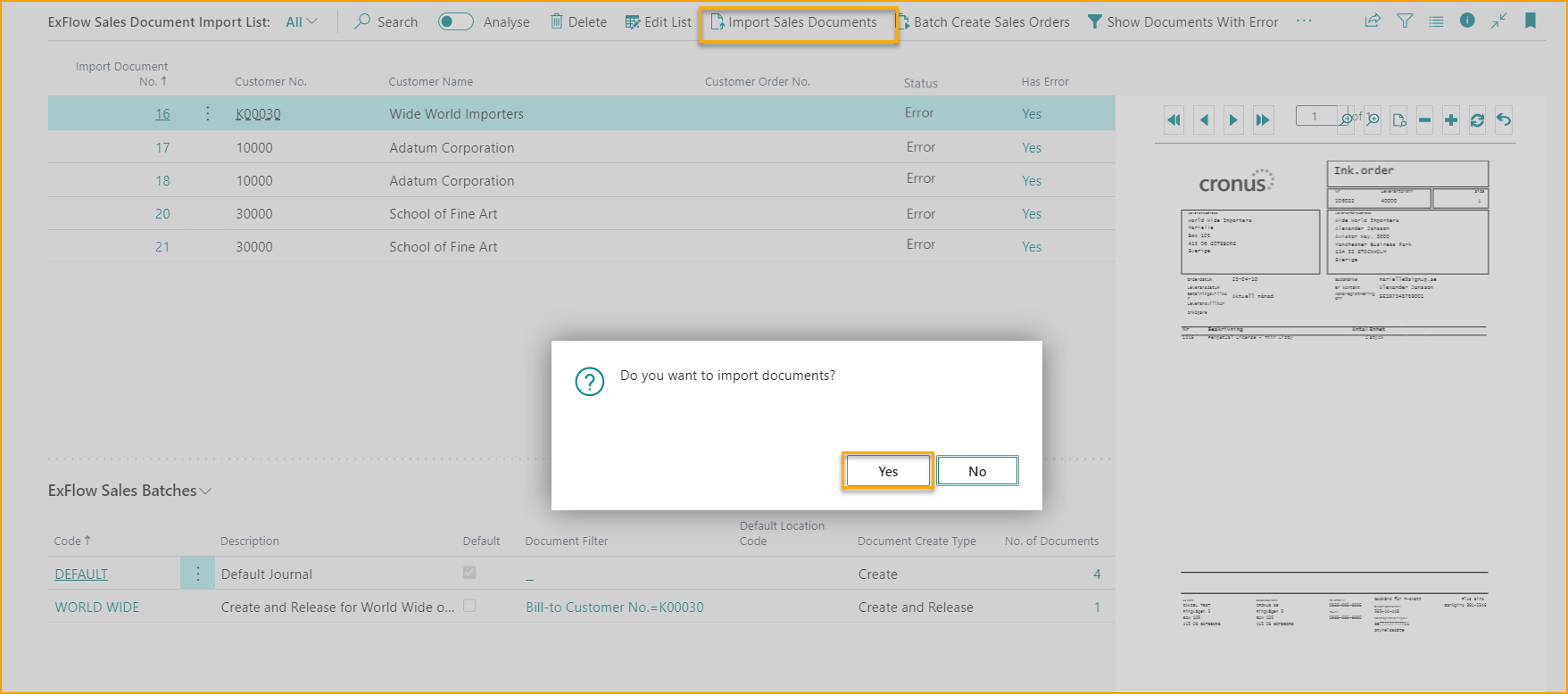Open more actions ellipsis in toolbar

click(1304, 21)
